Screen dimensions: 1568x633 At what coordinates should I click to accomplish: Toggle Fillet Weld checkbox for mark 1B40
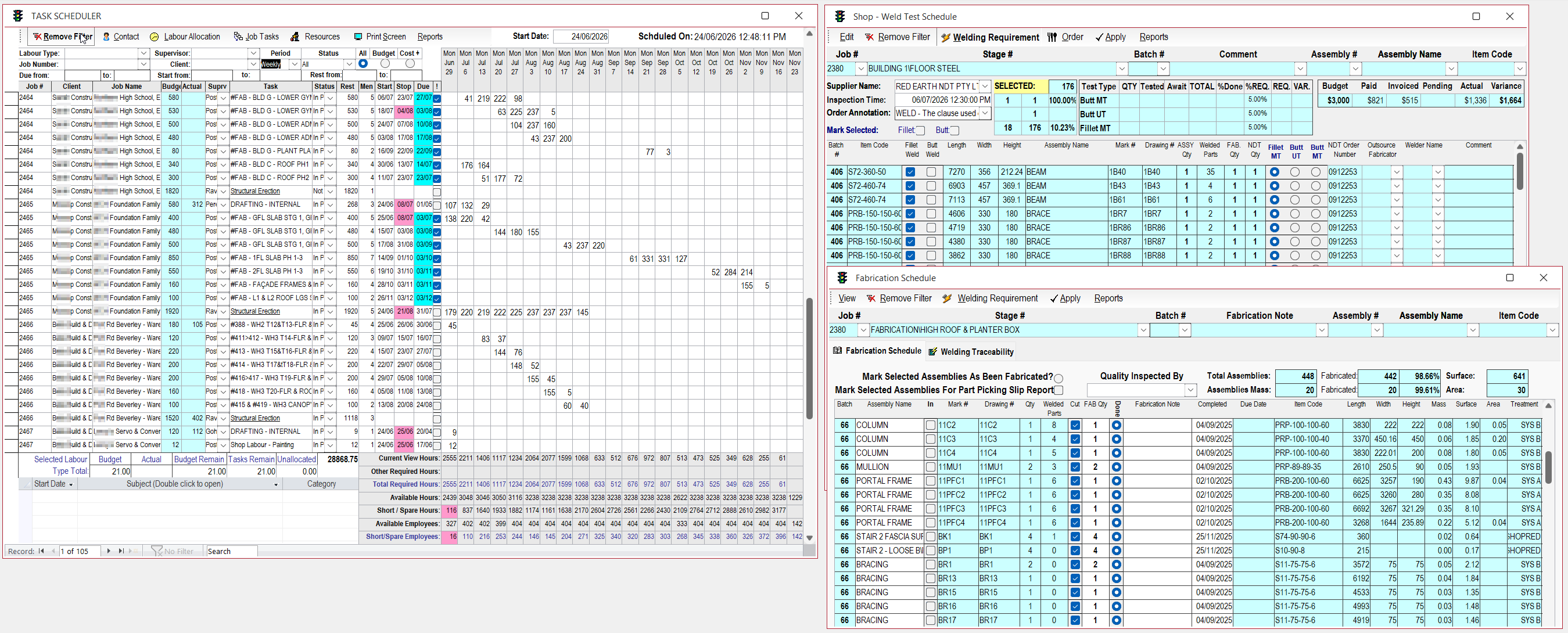tap(910, 172)
